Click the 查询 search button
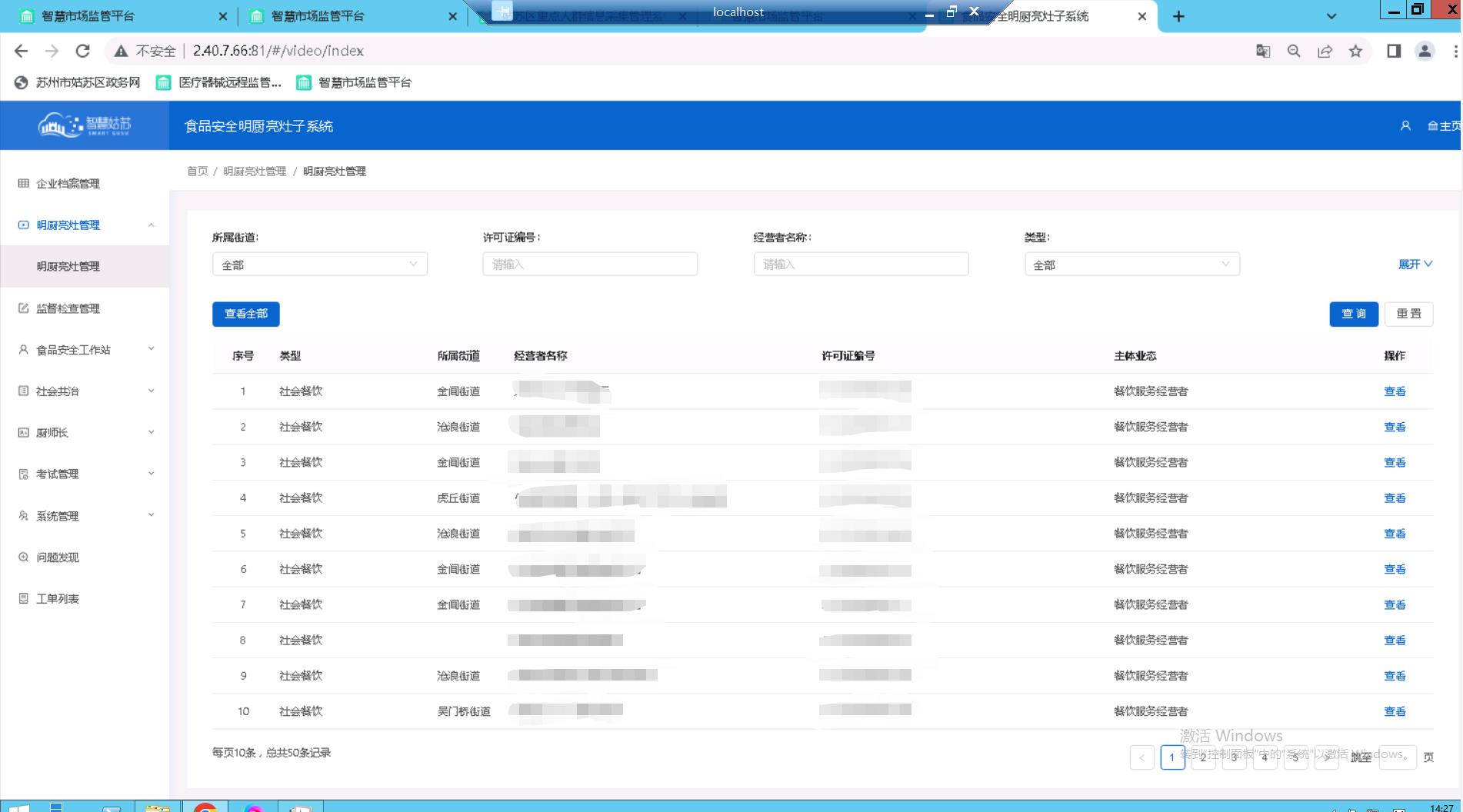1463x812 pixels. click(x=1353, y=314)
